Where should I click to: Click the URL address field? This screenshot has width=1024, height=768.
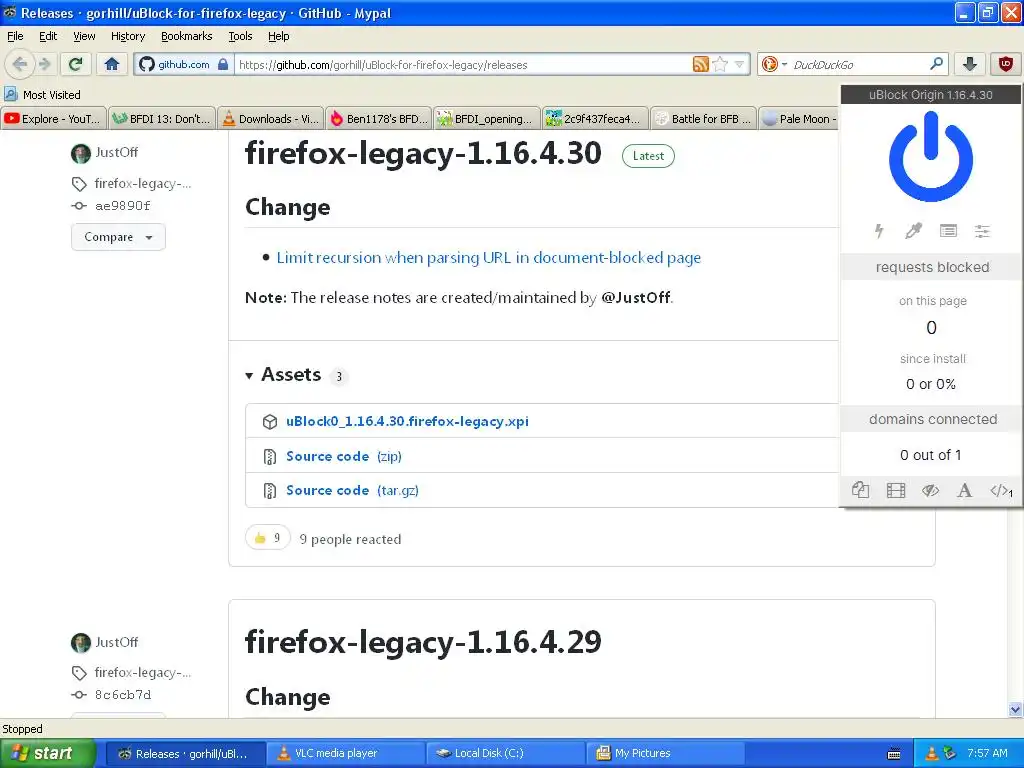point(462,65)
